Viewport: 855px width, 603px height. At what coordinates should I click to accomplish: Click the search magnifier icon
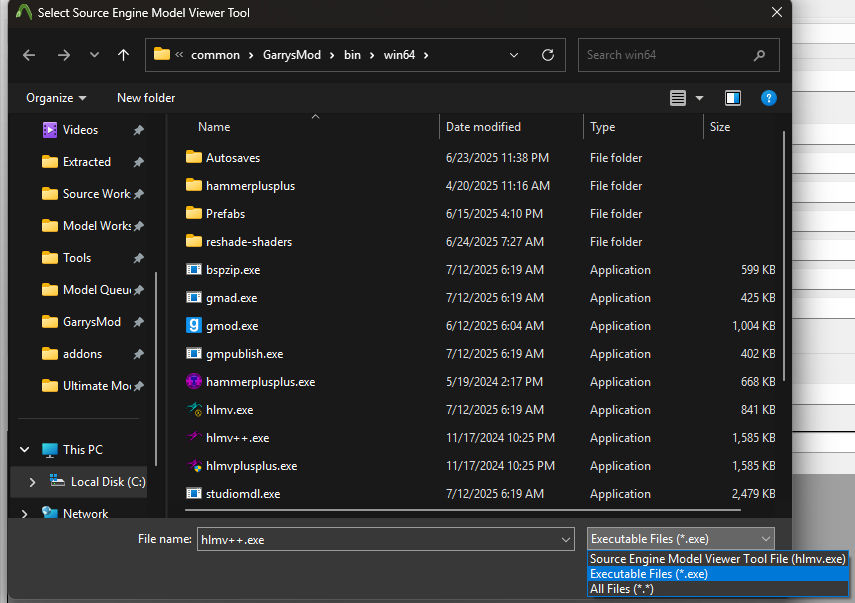pos(759,55)
